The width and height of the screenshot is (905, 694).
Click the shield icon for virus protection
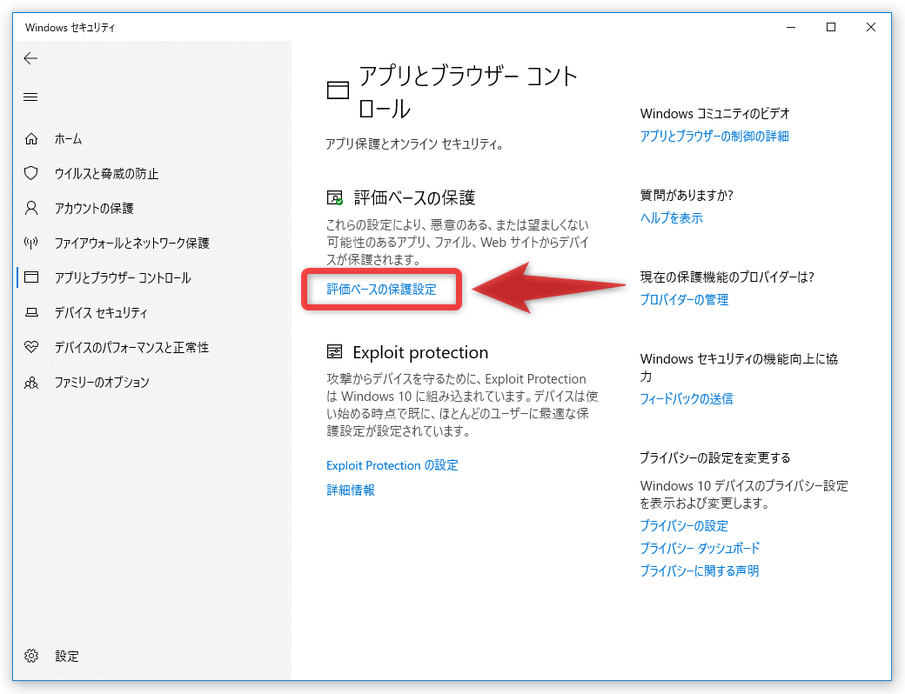tap(31, 173)
